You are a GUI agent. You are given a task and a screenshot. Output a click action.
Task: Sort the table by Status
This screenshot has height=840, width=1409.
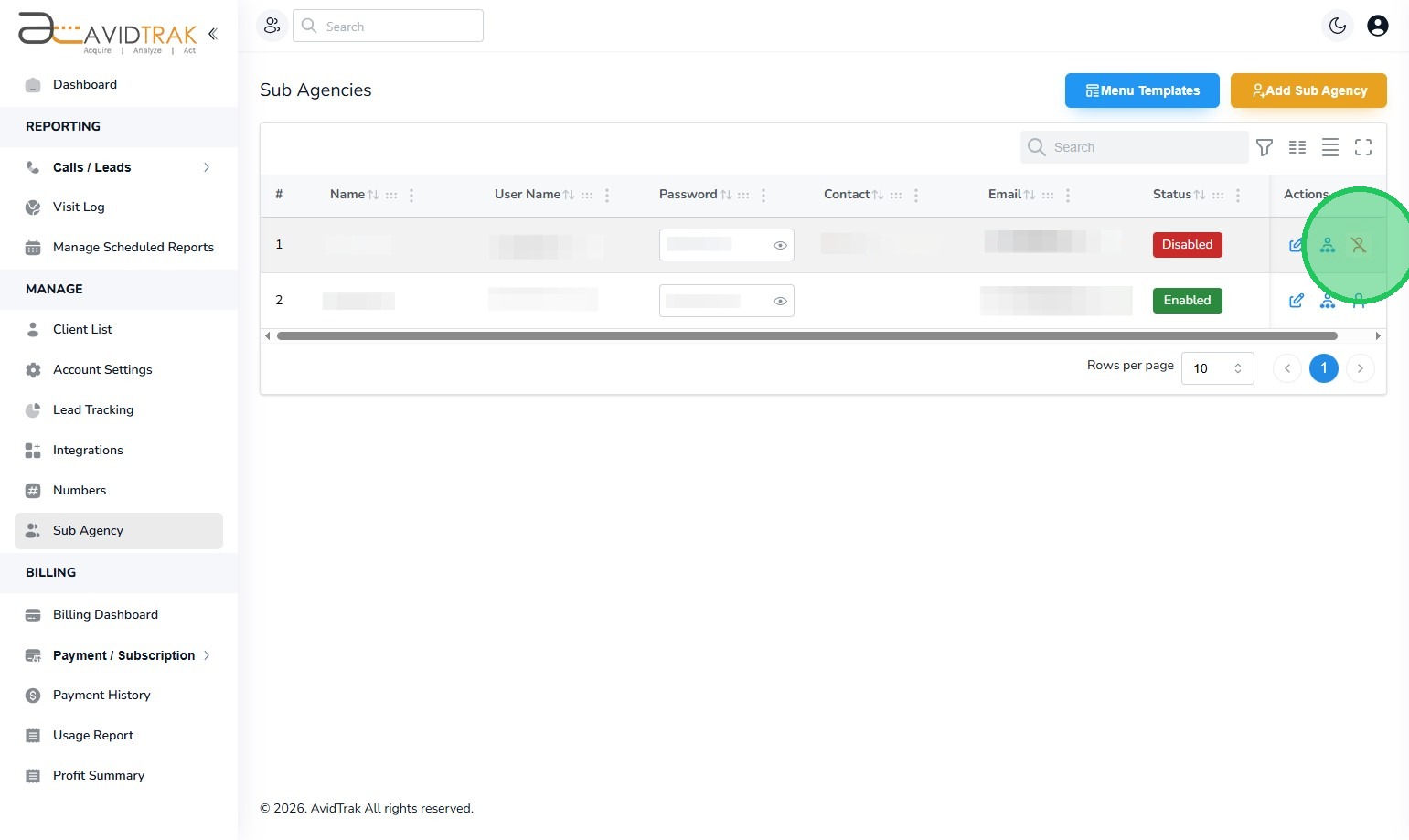point(1200,195)
